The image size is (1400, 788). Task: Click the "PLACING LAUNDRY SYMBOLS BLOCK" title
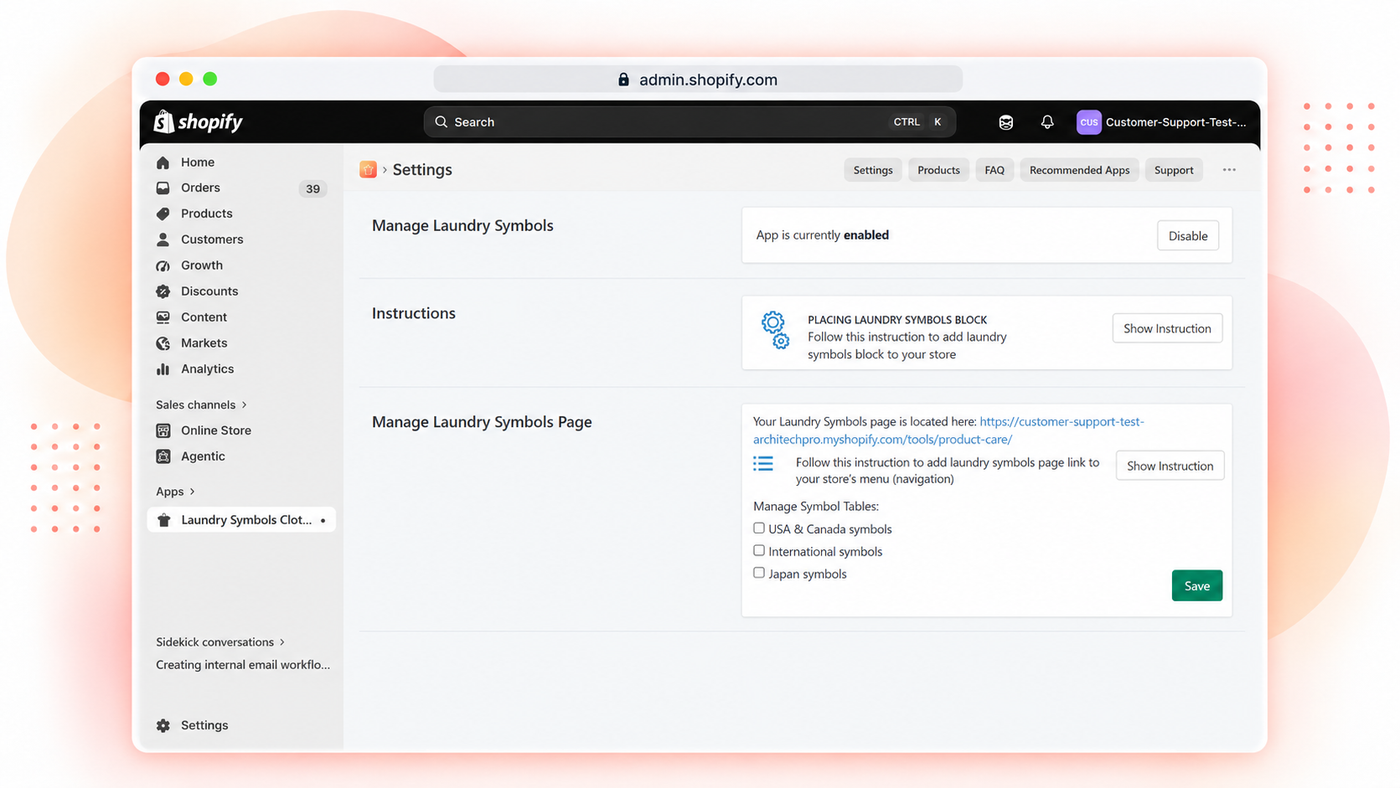click(897, 320)
